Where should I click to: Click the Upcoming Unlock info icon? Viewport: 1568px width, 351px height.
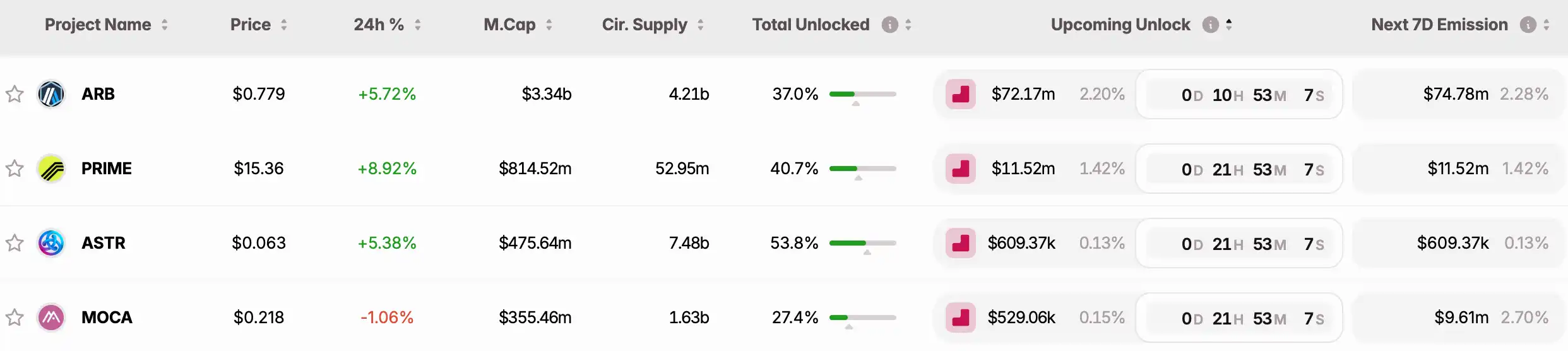[1210, 25]
